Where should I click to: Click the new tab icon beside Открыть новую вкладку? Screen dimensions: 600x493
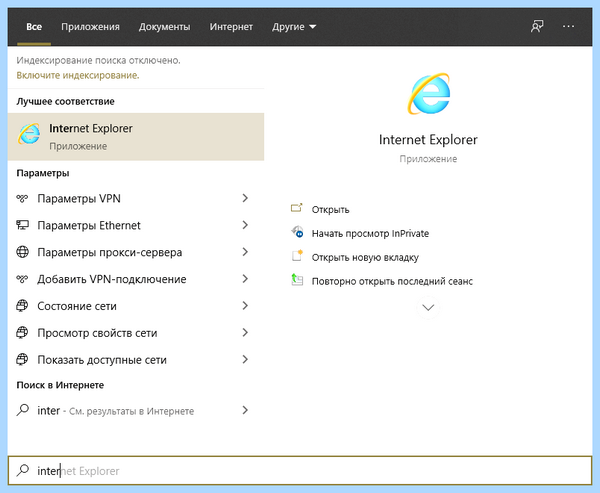[x=297, y=256]
